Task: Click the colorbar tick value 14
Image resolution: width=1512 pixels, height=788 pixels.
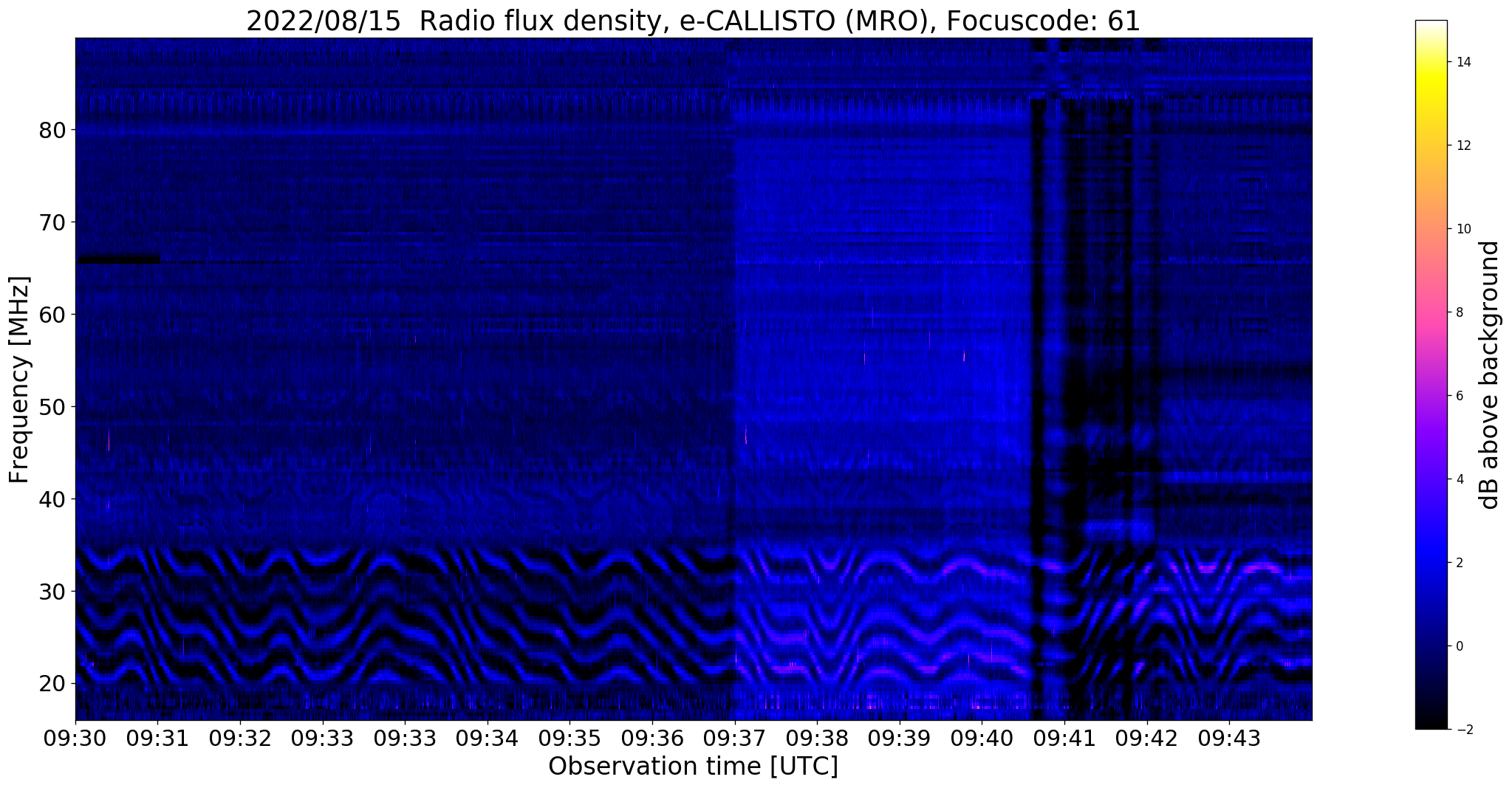Action: (1463, 62)
